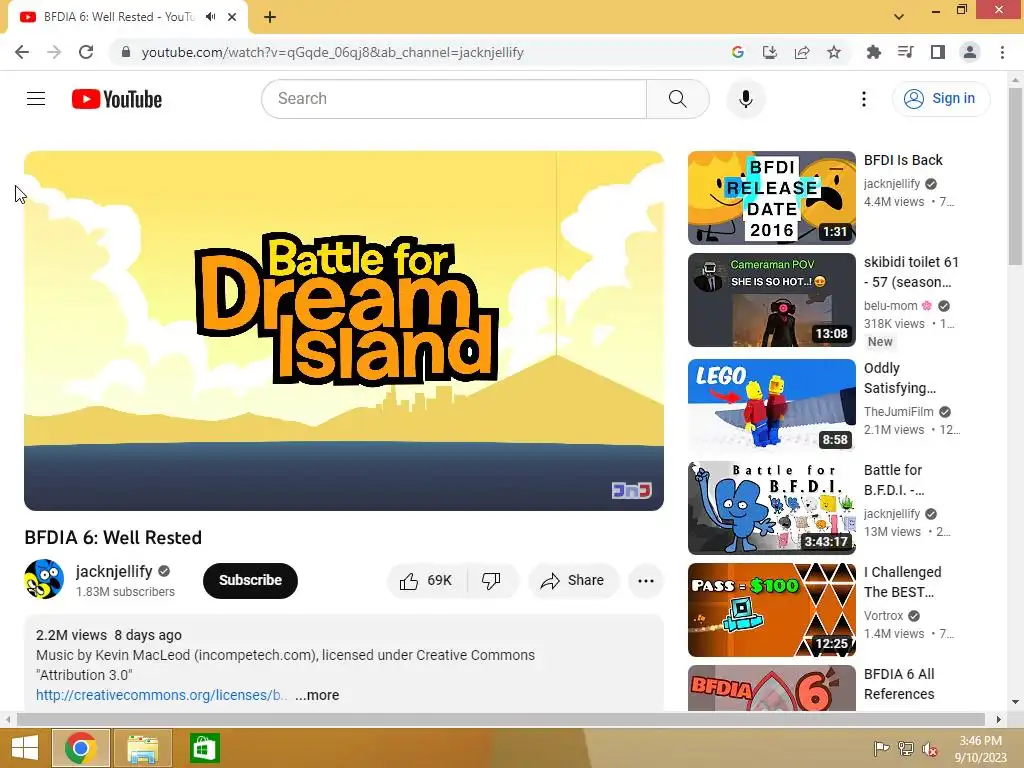Image resolution: width=1024 pixels, height=768 pixels.
Task: Reload the current page
Action: (86, 52)
